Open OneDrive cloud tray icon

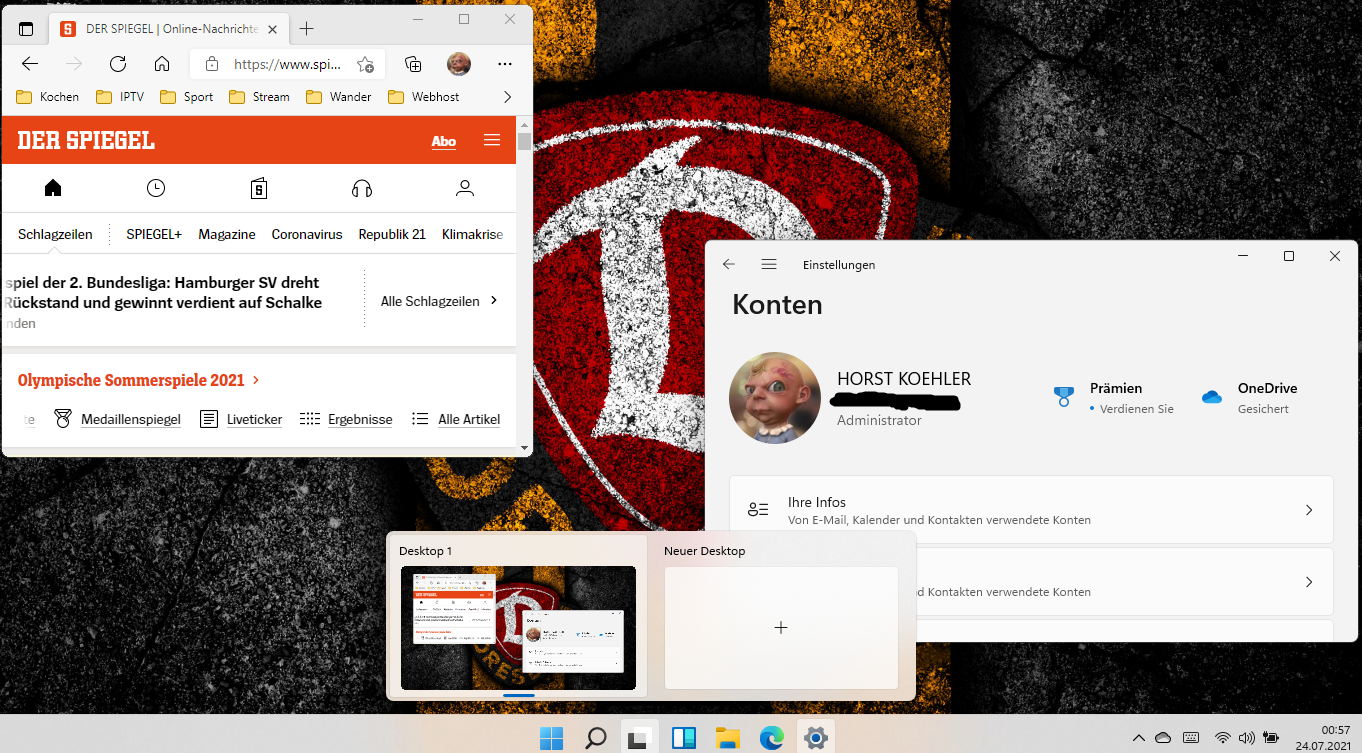tap(1163, 738)
